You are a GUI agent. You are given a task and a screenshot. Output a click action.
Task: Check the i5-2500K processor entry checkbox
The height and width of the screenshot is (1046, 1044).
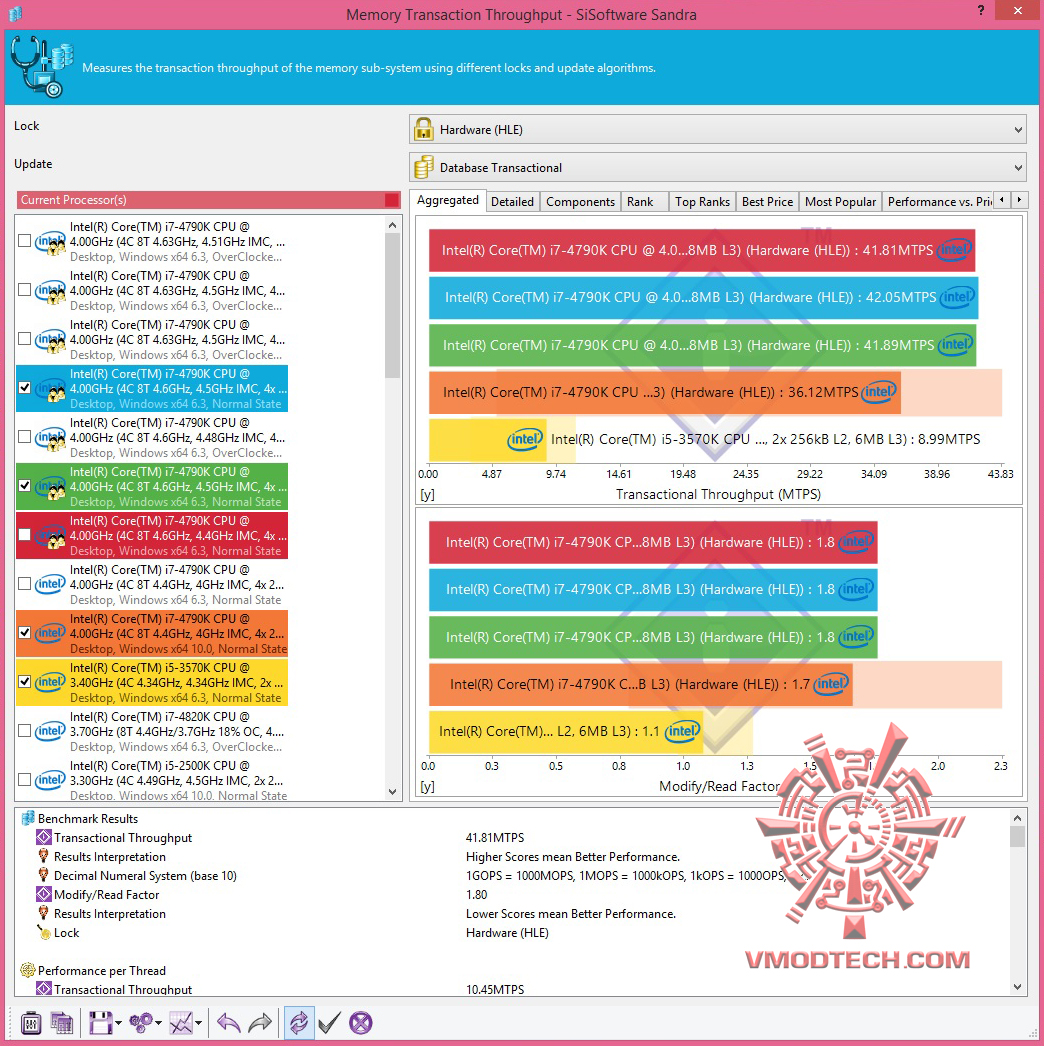(25, 780)
